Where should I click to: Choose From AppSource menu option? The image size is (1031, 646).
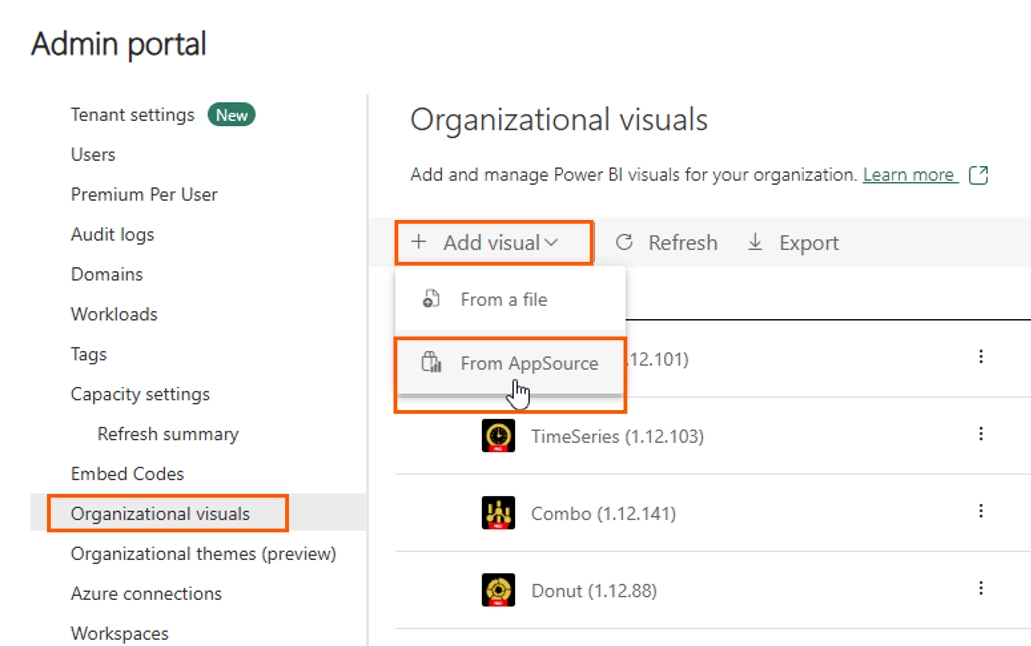[510, 363]
